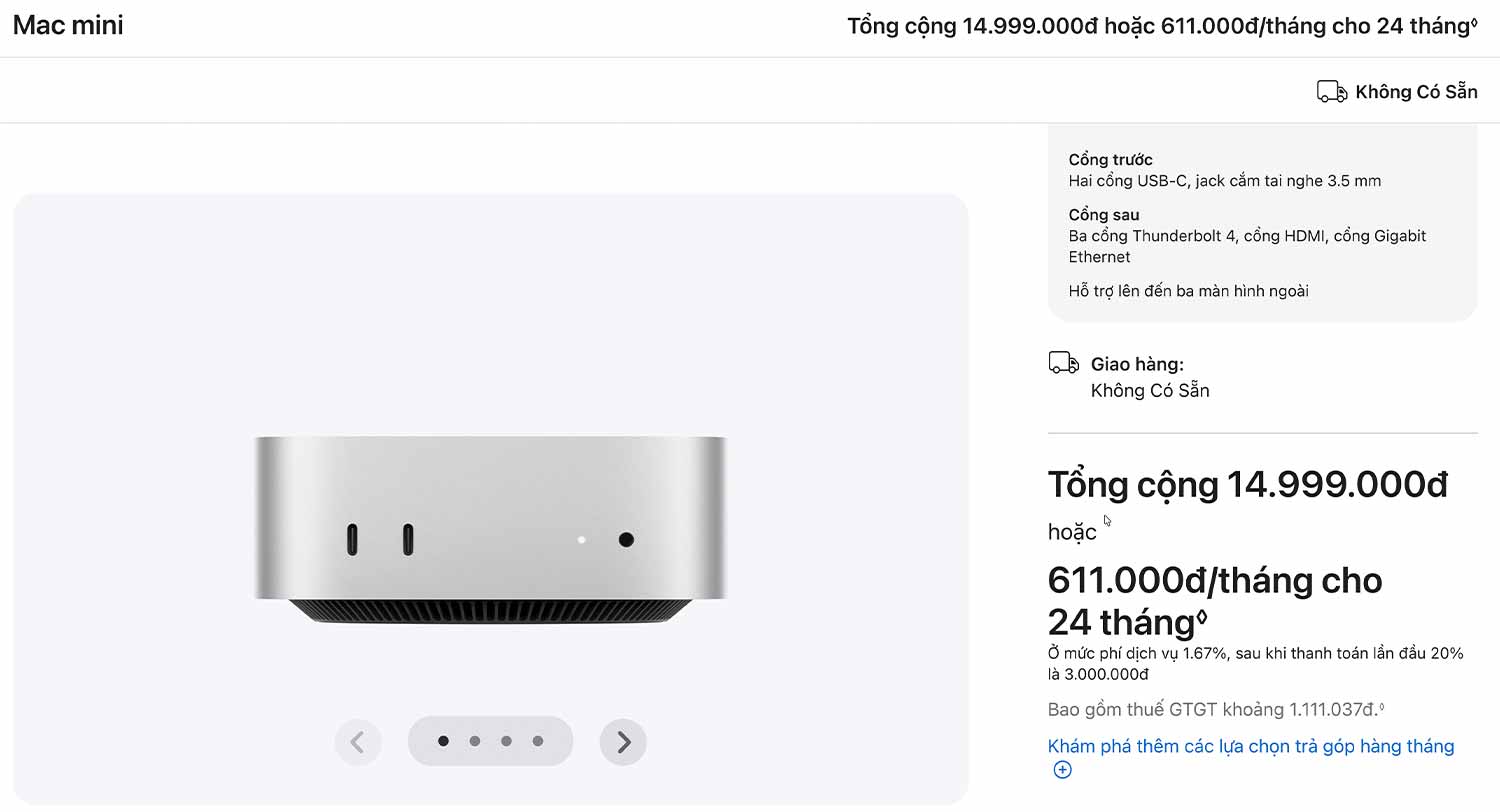Click the delivery truck icon in header bar

coord(1332,92)
